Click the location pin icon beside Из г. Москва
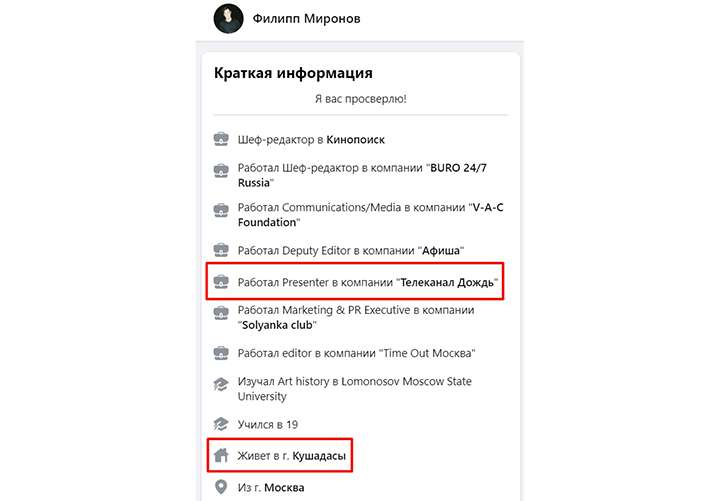 coord(221,487)
